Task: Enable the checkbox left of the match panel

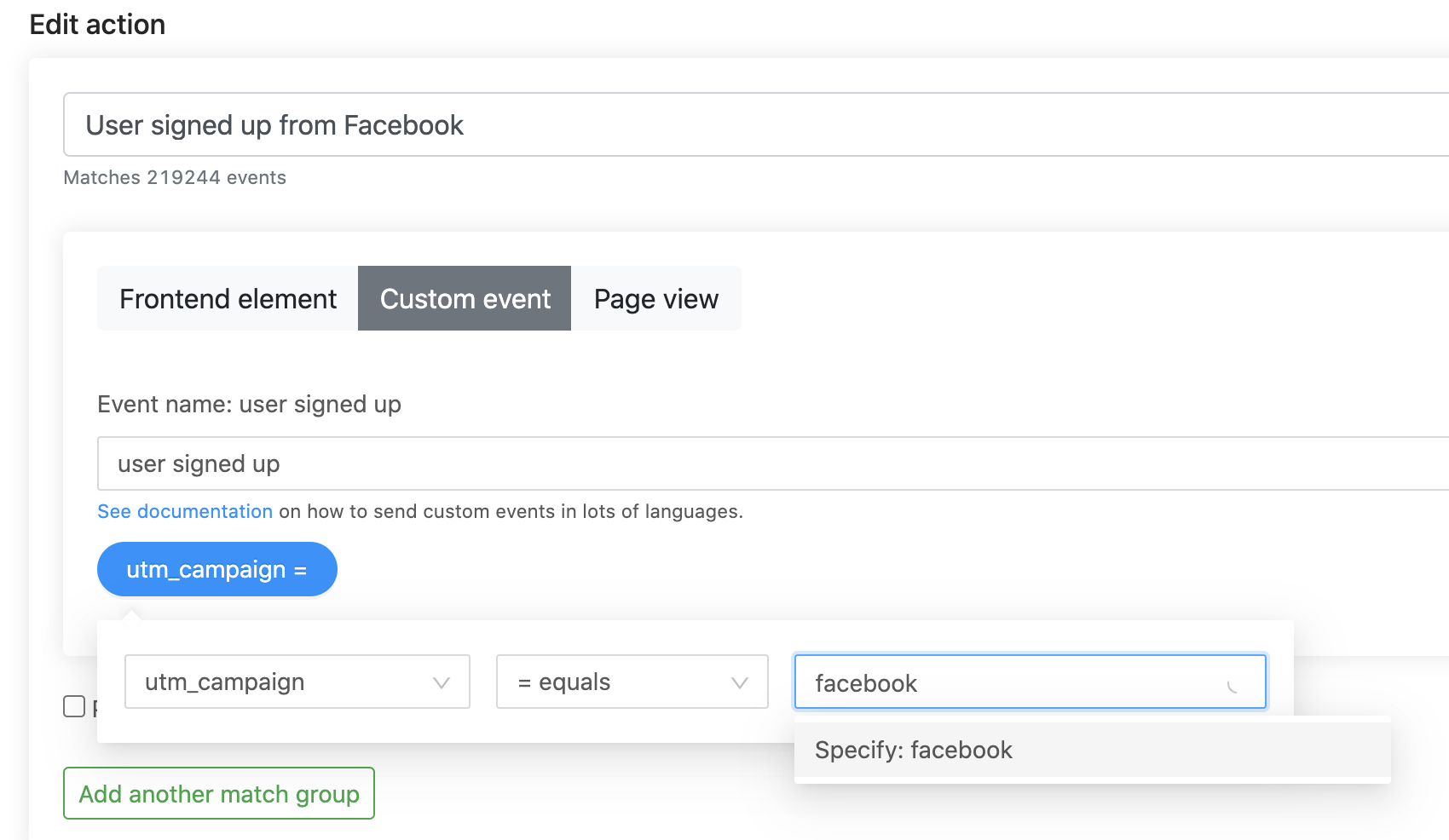Action: pyautogui.click(x=72, y=705)
